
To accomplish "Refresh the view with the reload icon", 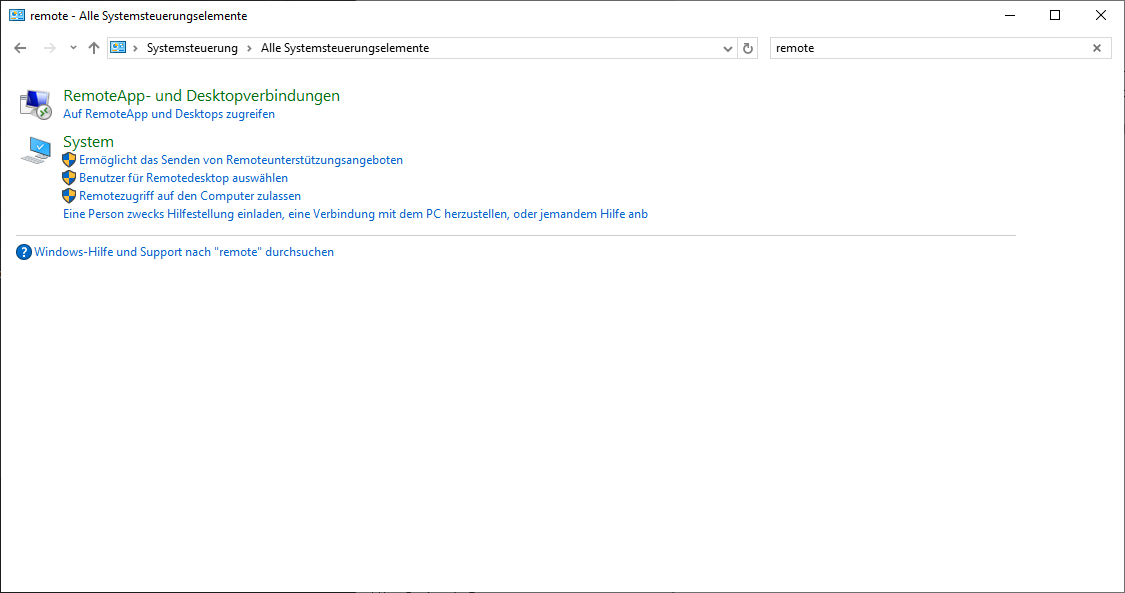I will (748, 48).
